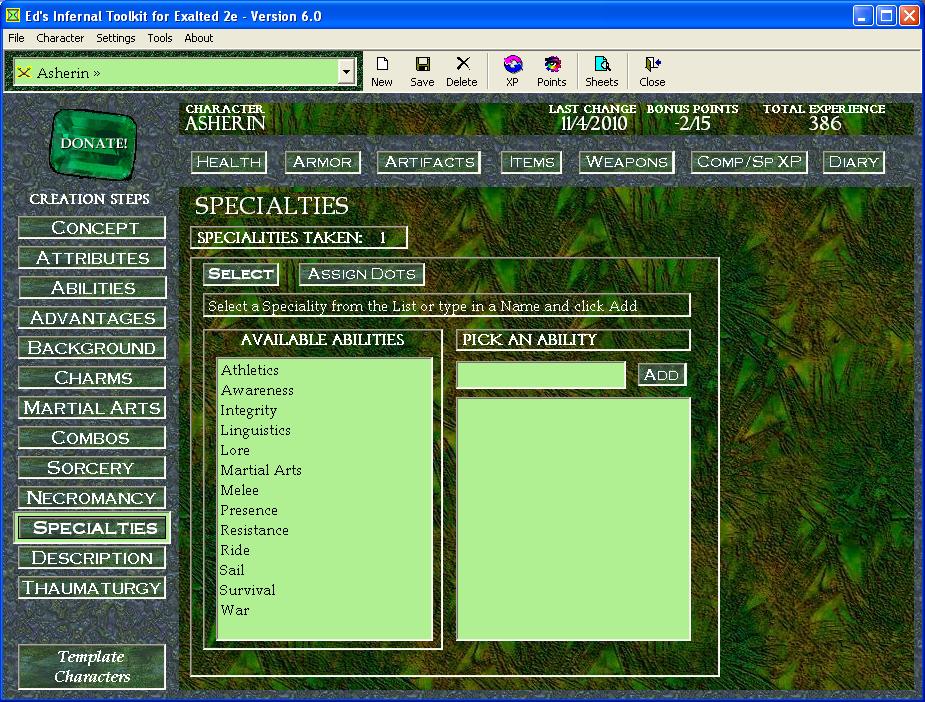Expand the Asherin character dropdown arrow
925x702 pixels.
pyautogui.click(x=346, y=73)
